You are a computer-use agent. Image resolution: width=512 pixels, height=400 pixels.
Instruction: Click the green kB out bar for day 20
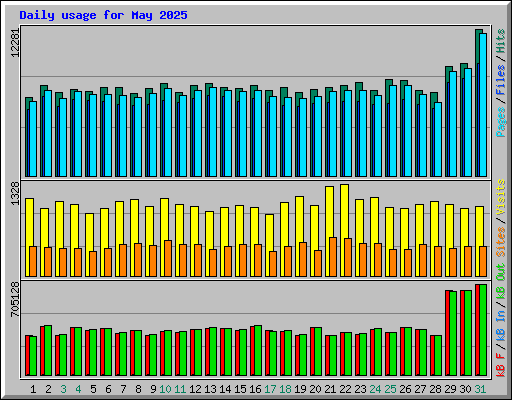pos(318,351)
